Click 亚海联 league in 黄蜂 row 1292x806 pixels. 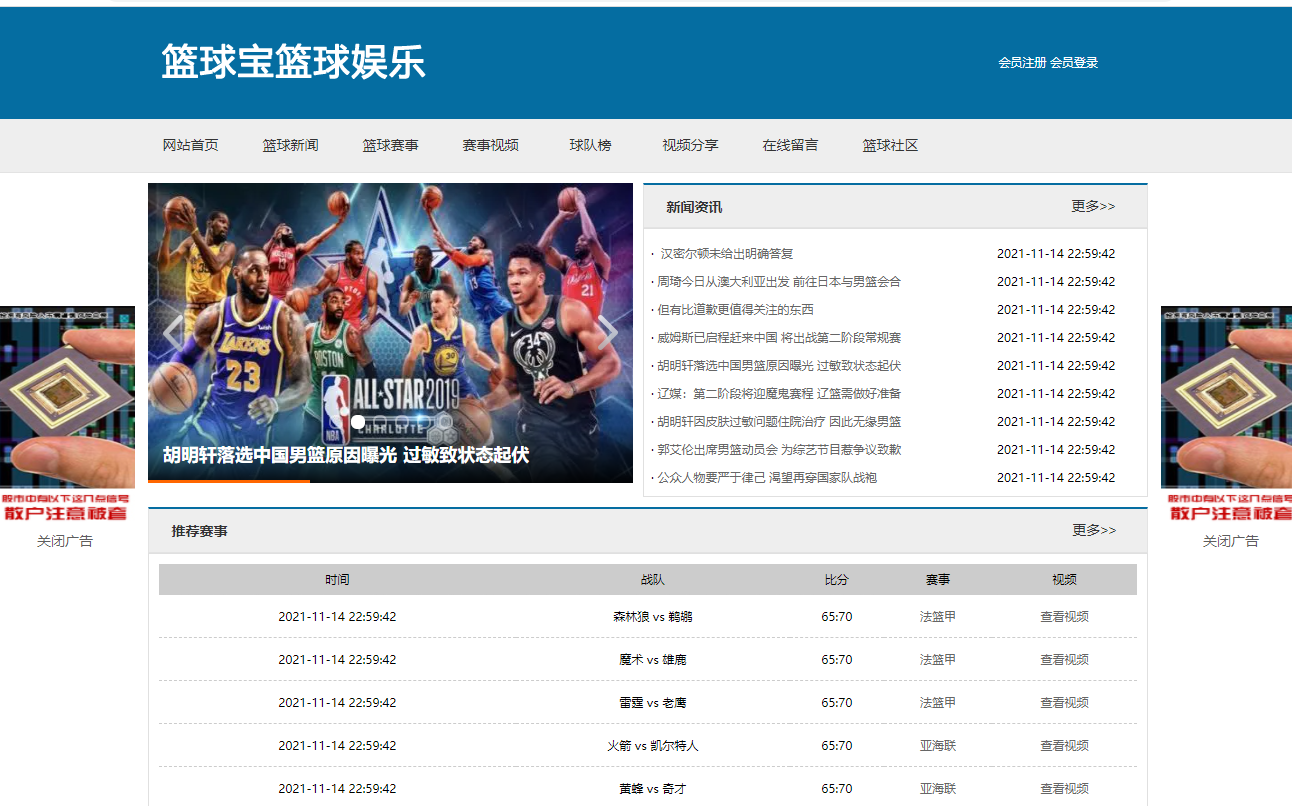pos(938,789)
